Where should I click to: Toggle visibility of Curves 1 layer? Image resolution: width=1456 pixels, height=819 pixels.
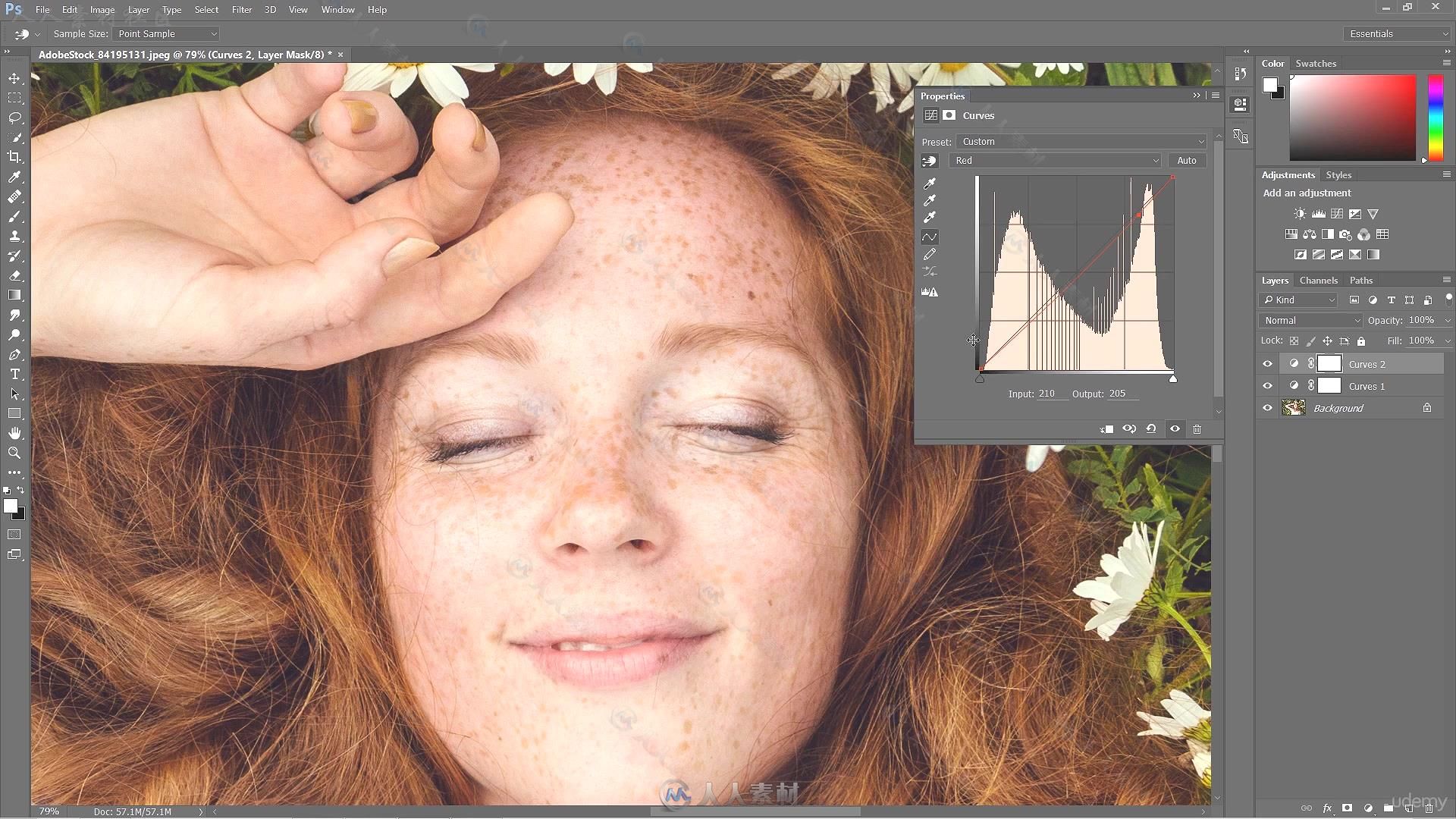tap(1268, 386)
